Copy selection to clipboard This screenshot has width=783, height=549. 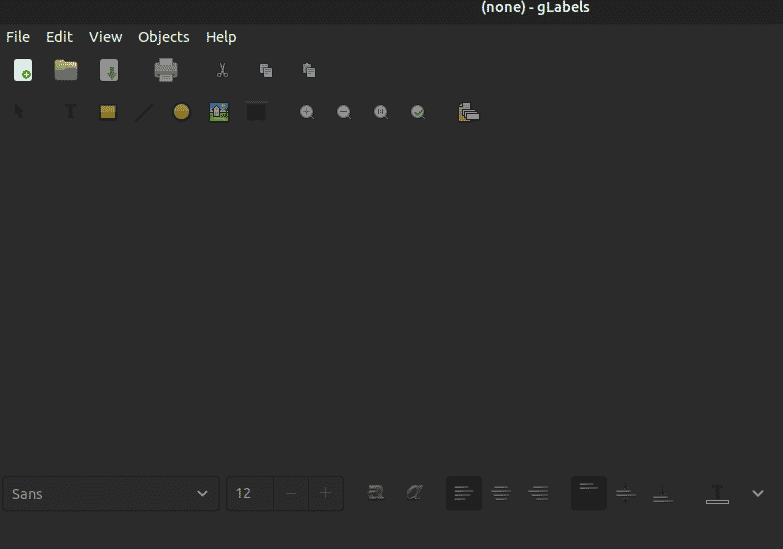pos(266,70)
